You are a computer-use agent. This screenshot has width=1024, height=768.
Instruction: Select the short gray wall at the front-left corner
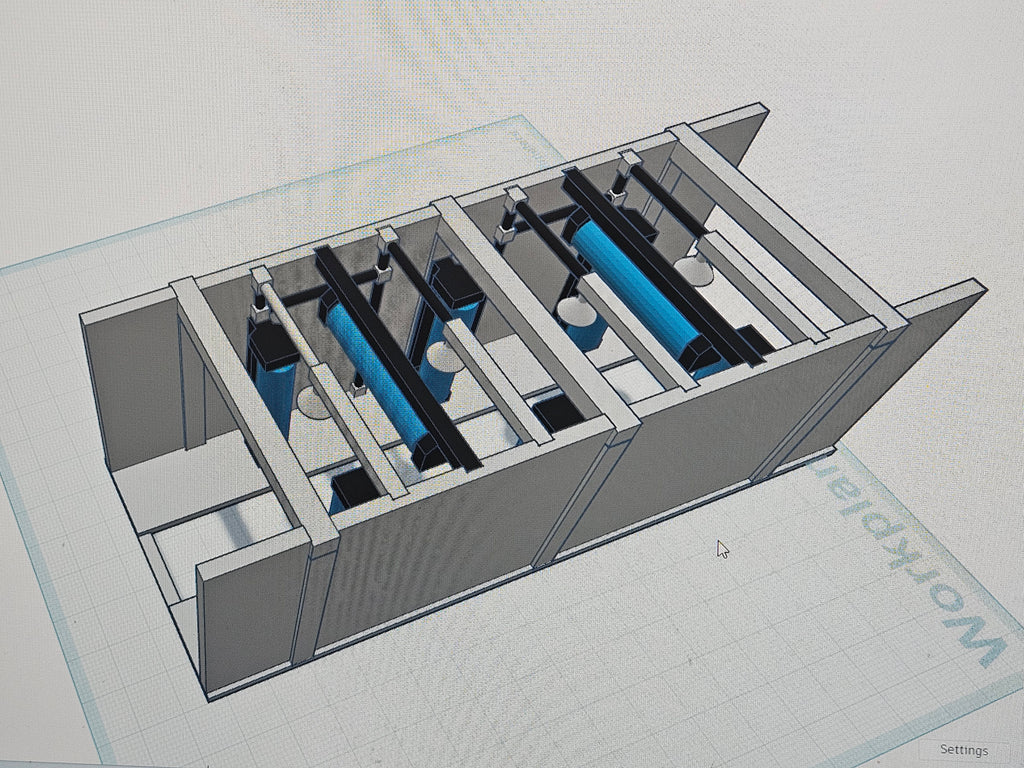click(250, 609)
